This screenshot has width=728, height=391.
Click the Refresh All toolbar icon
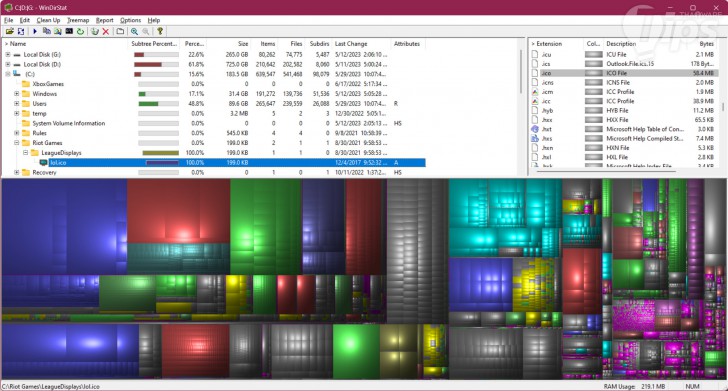click(21, 31)
